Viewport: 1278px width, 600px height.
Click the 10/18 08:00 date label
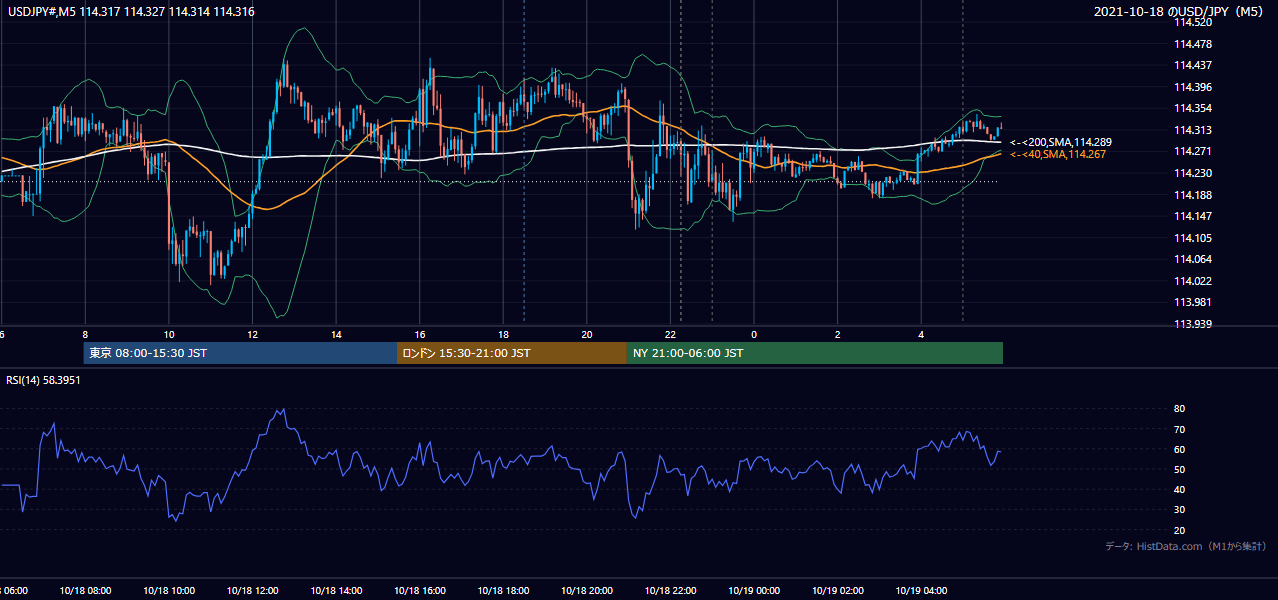click(85, 591)
